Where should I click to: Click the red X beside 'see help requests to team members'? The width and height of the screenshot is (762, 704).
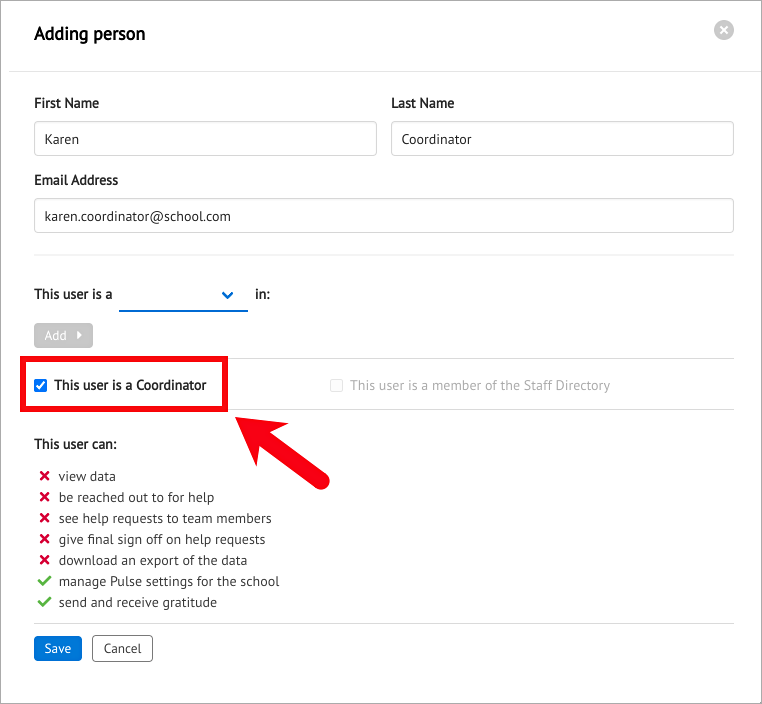[x=44, y=518]
